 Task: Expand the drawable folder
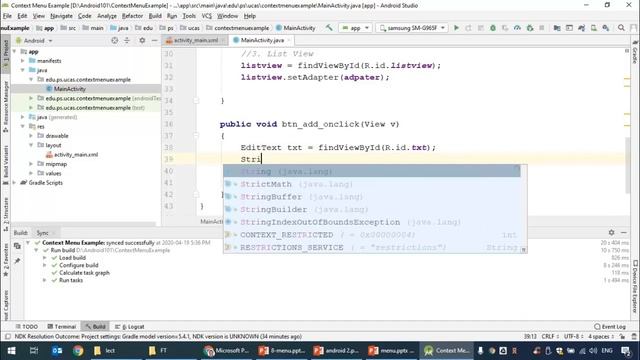point(31,136)
